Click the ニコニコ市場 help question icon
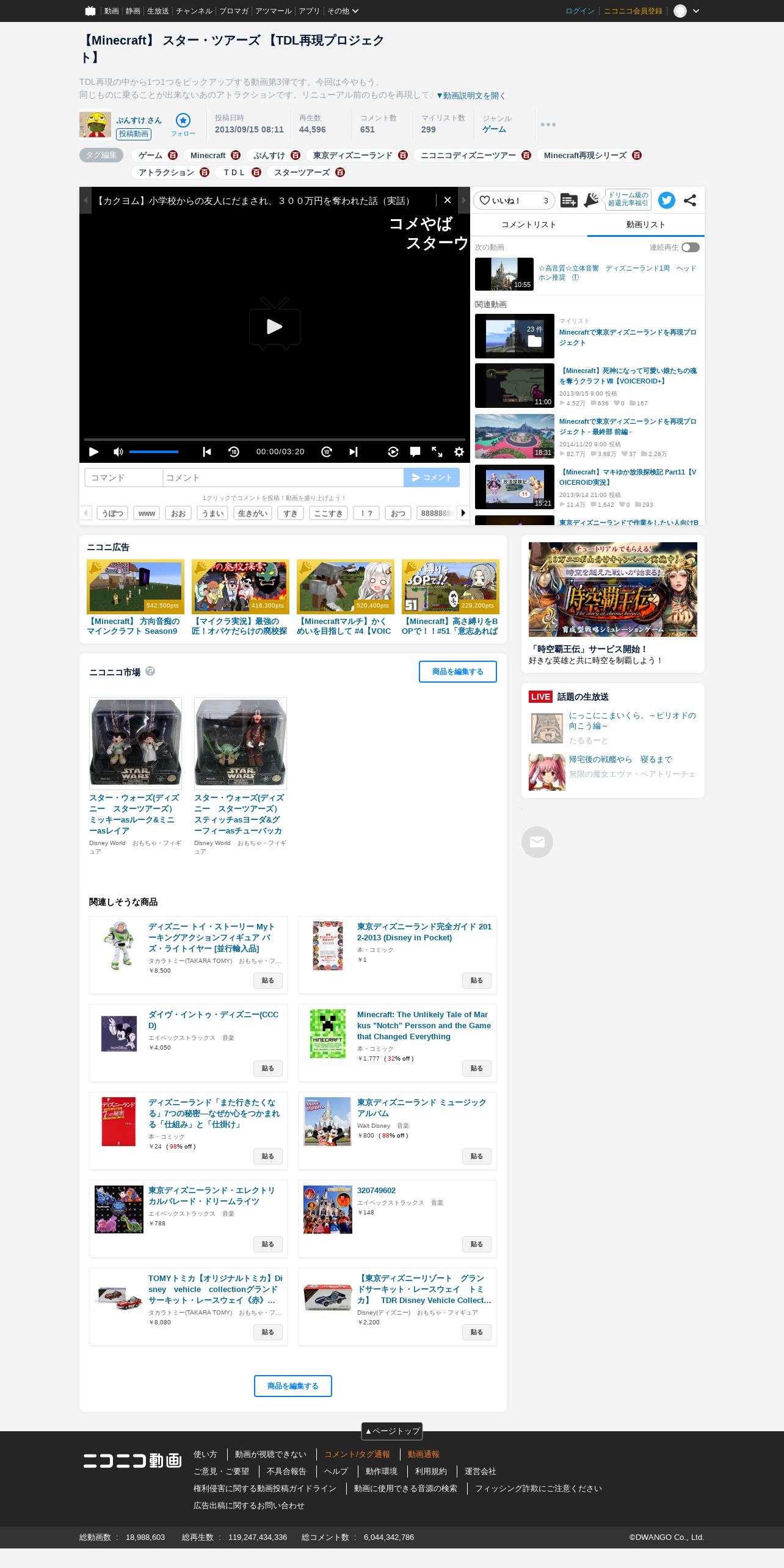The width and height of the screenshot is (784, 1568). click(x=150, y=671)
